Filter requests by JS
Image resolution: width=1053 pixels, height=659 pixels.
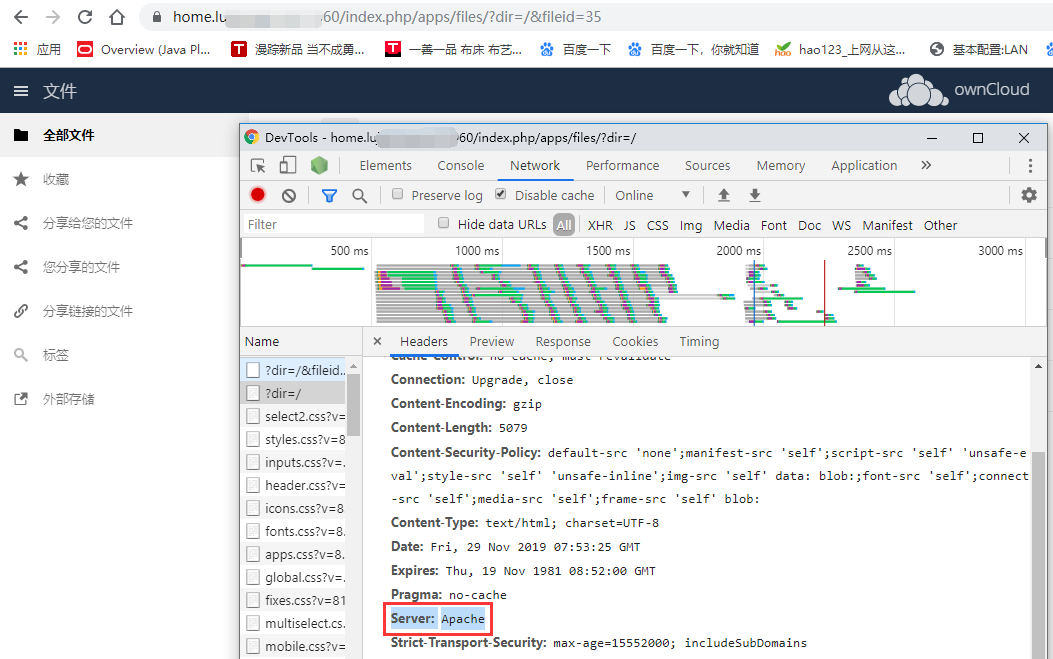(x=629, y=225)
